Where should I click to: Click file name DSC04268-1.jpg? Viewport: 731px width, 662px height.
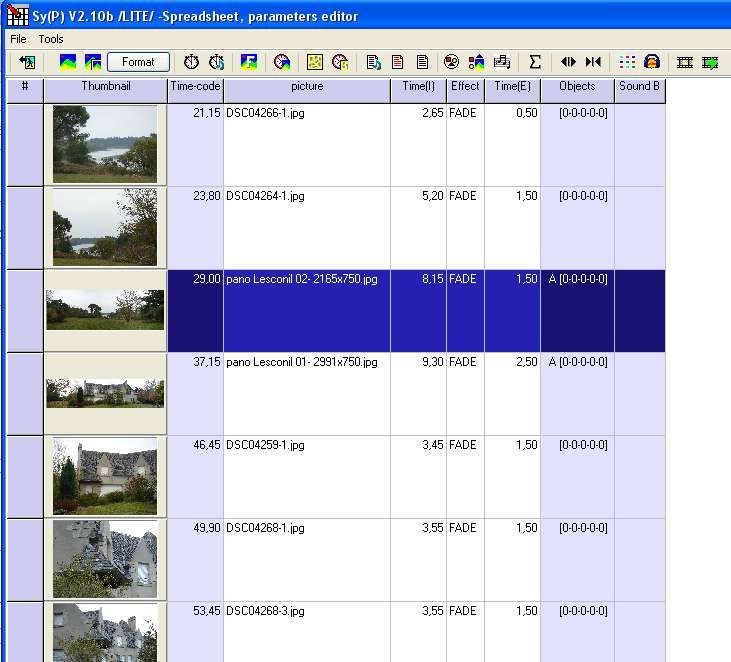(x=265, y=528)
